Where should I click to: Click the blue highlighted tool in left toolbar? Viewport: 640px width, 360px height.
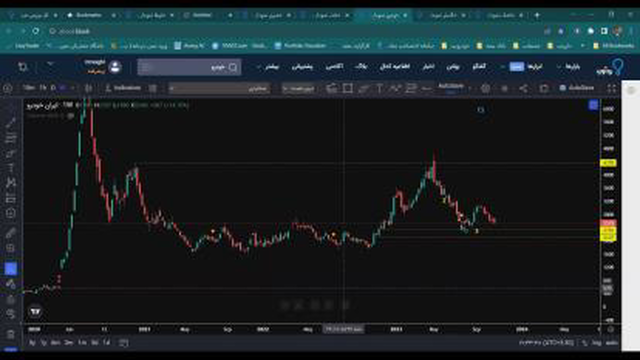(11, 269)
